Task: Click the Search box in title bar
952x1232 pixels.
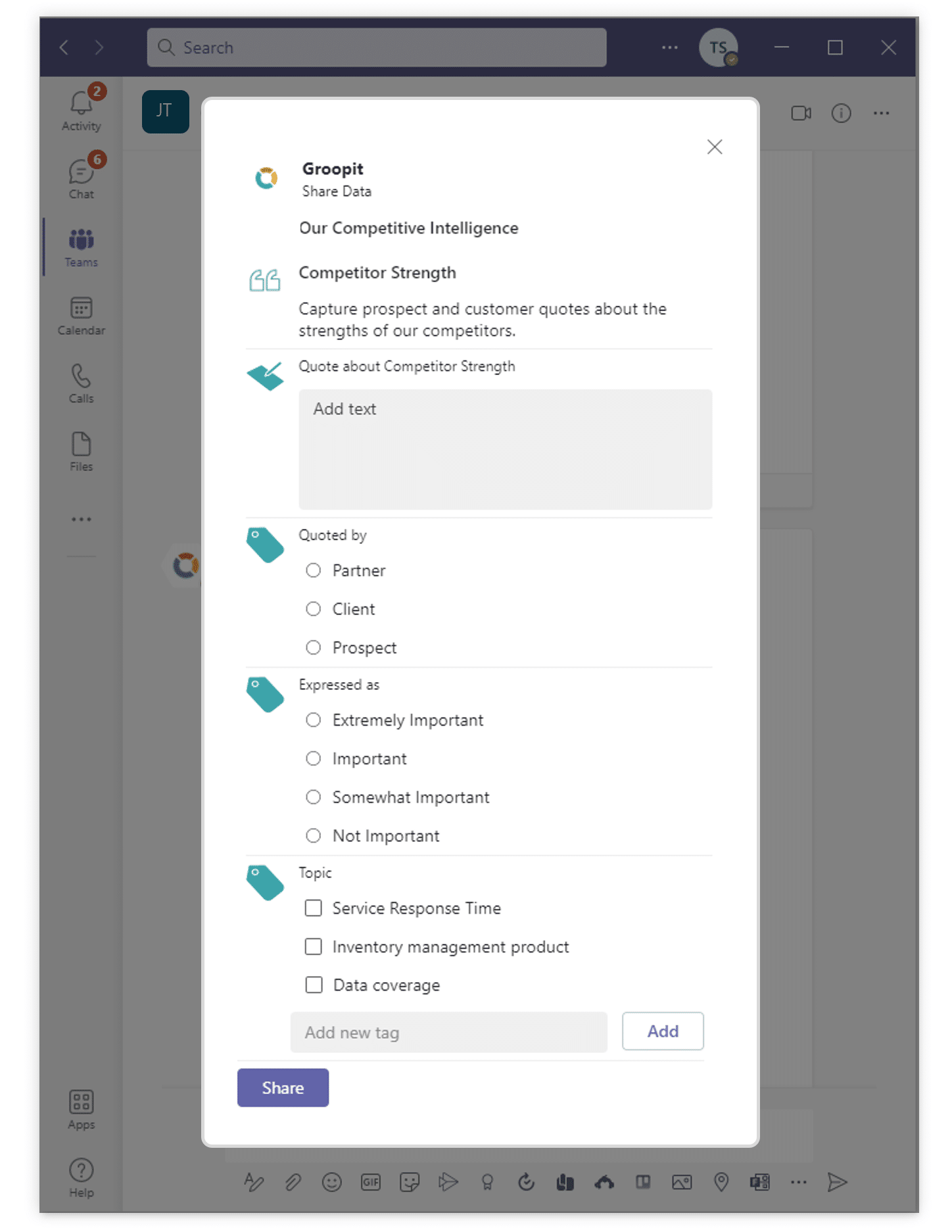Action: point(377,47)
